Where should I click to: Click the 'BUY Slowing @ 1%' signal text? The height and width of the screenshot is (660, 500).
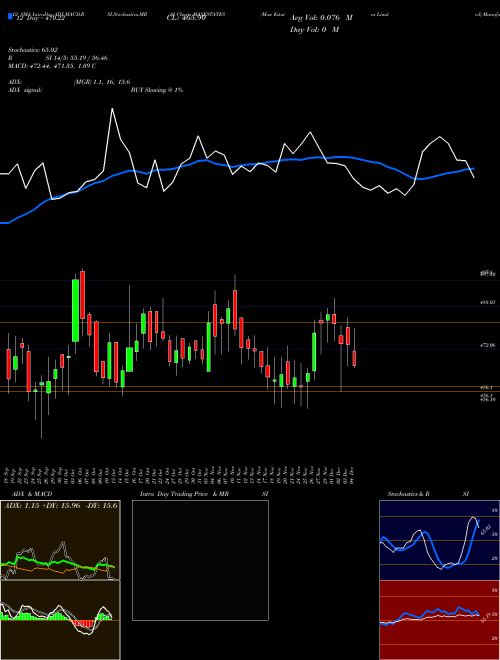[157, 90]
